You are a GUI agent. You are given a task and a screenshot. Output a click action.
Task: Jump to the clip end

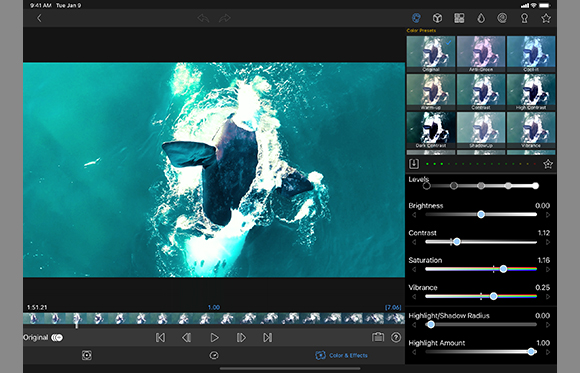(267, 337)
